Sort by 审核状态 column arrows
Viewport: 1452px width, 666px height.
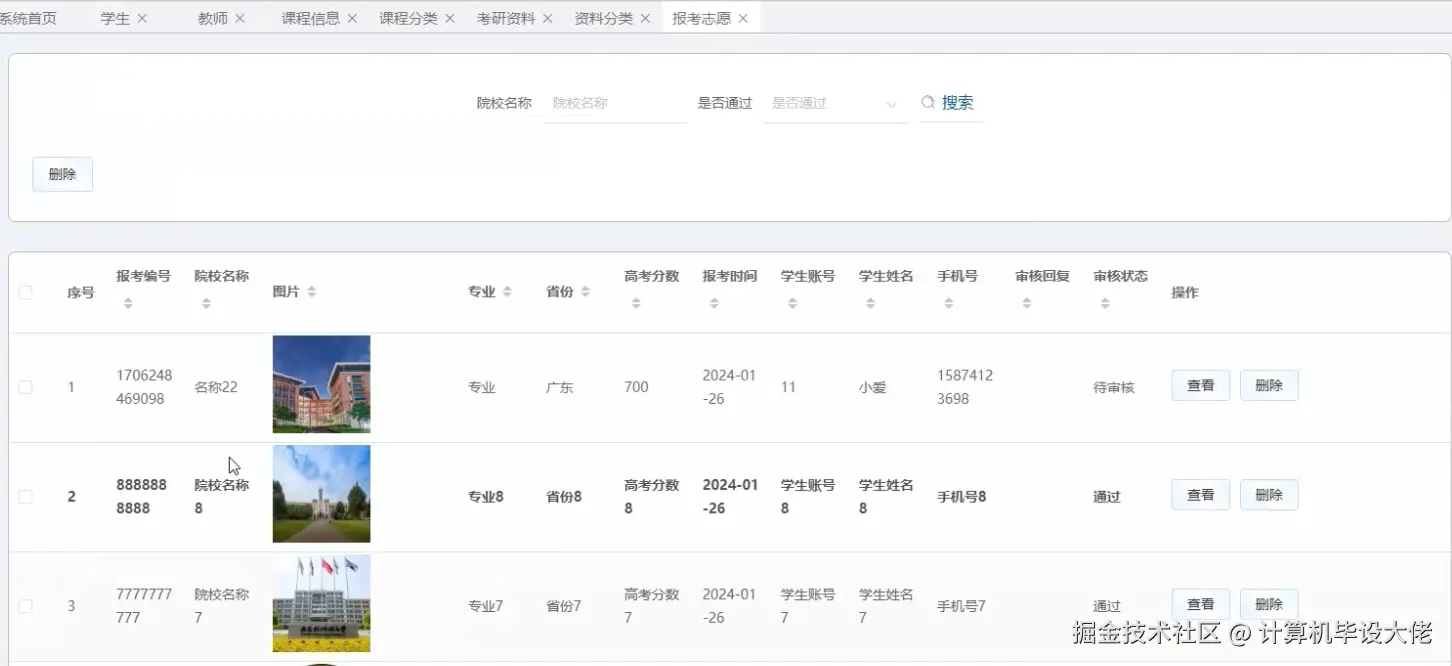point(1105,302)
